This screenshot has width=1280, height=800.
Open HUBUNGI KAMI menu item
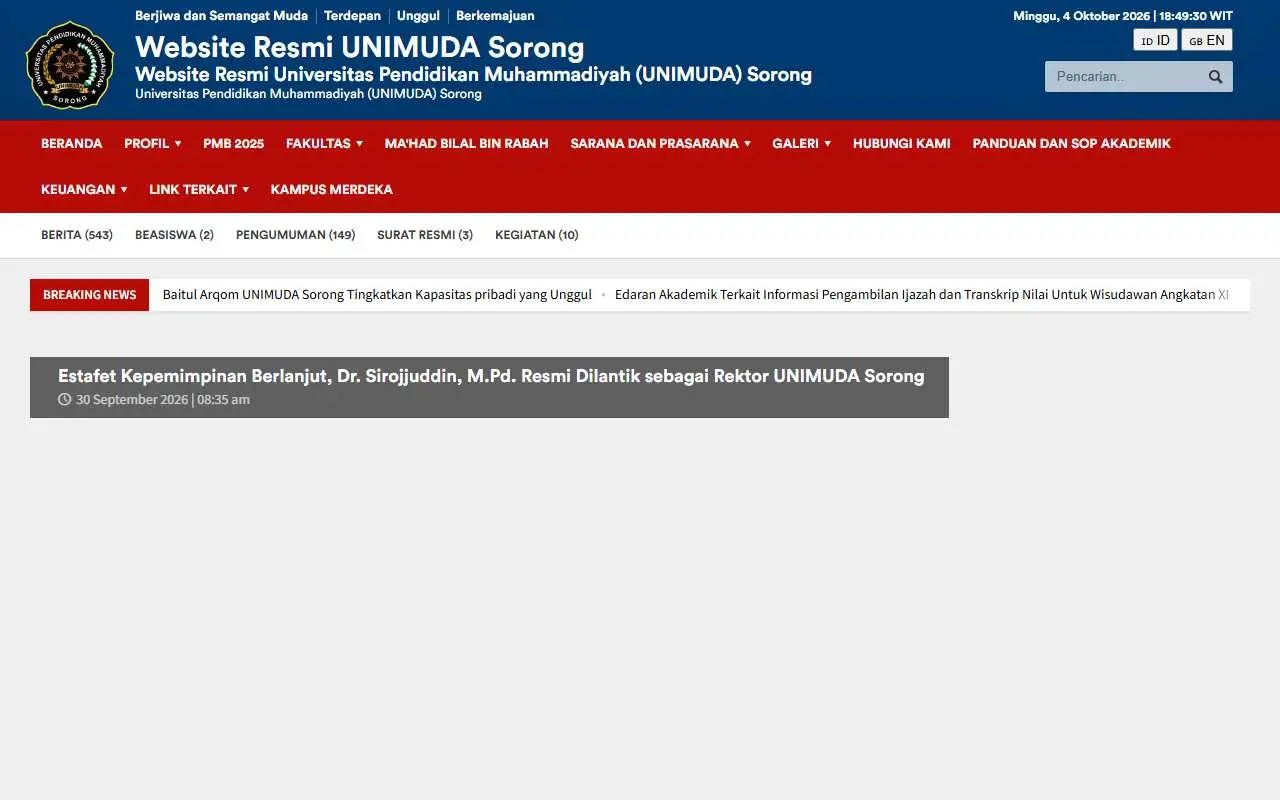901,143
